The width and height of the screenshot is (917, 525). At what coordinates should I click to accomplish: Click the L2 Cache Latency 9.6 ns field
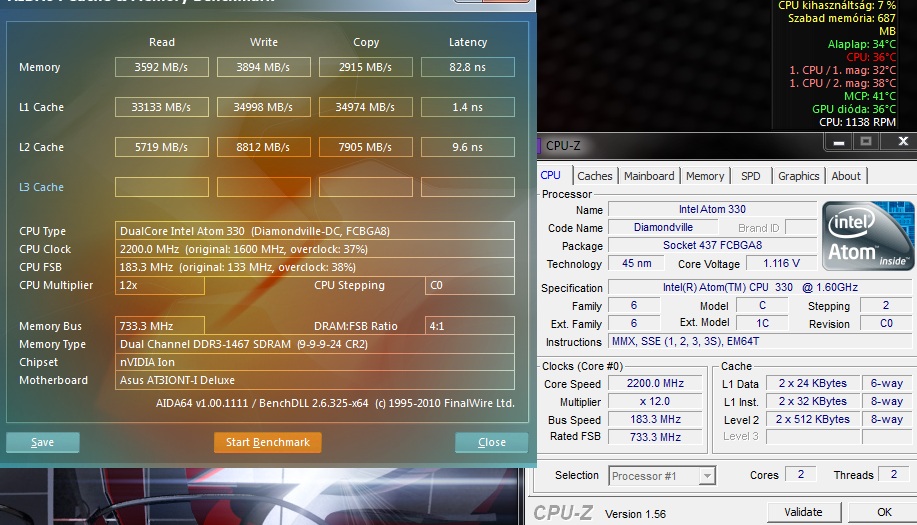tap(468, 147)
